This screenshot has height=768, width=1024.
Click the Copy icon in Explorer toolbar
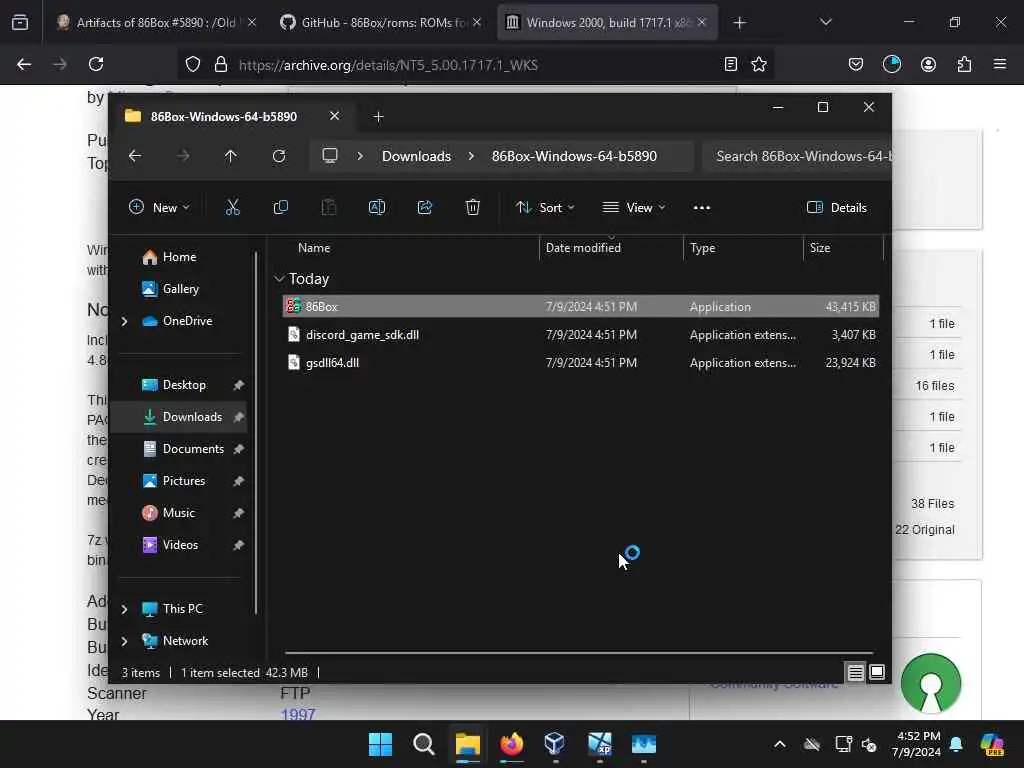coord(281,208)
